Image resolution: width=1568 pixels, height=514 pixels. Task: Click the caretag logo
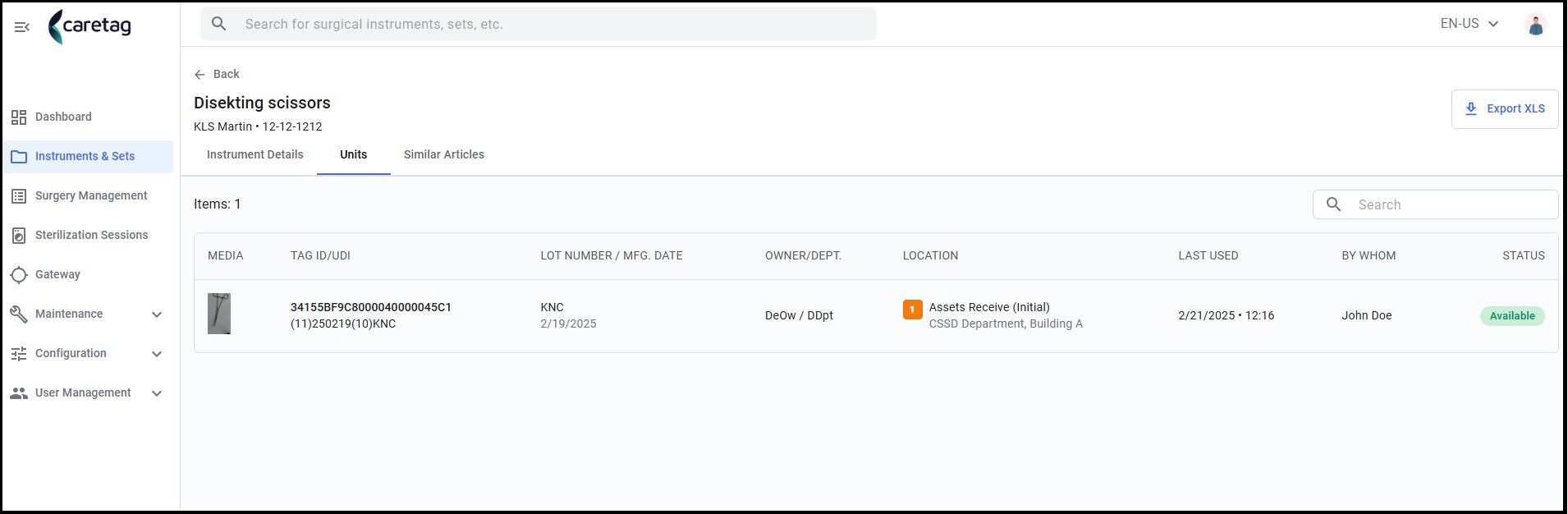point(90,26)
